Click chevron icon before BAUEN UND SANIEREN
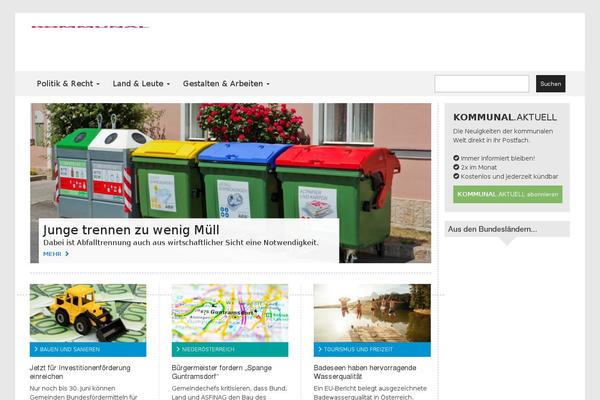The image size is (600, 400). pos(36,349)
